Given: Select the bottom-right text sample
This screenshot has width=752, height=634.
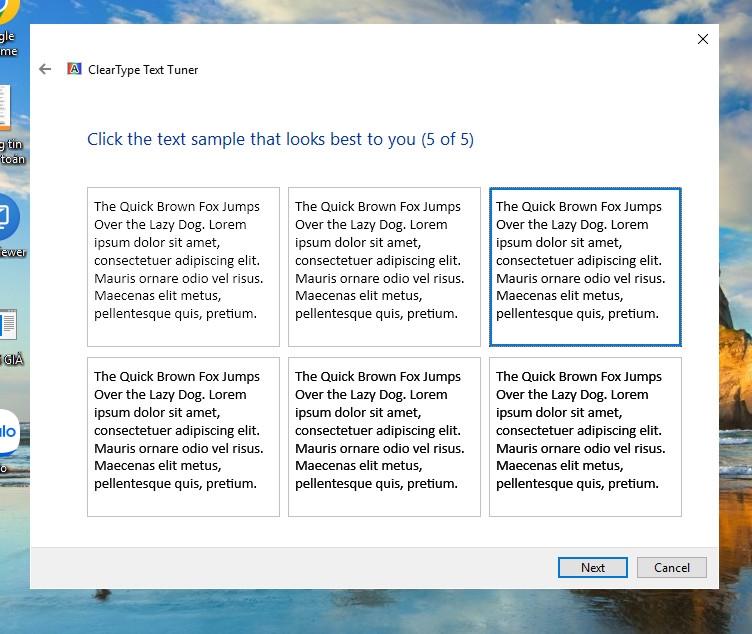Looking at the screenshot, I should tap(585, 437).
